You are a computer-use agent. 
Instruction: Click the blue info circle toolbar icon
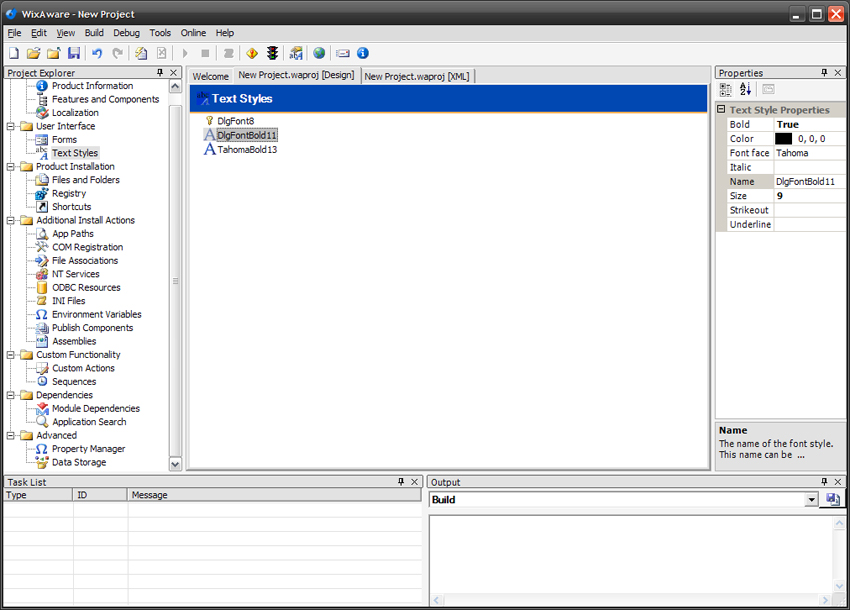363,53
